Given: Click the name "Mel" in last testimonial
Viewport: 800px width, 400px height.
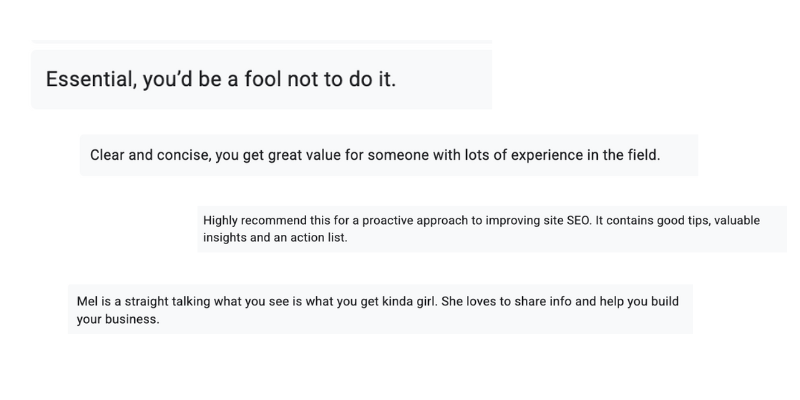Looking at the screenshot, I should click(88, 301).
